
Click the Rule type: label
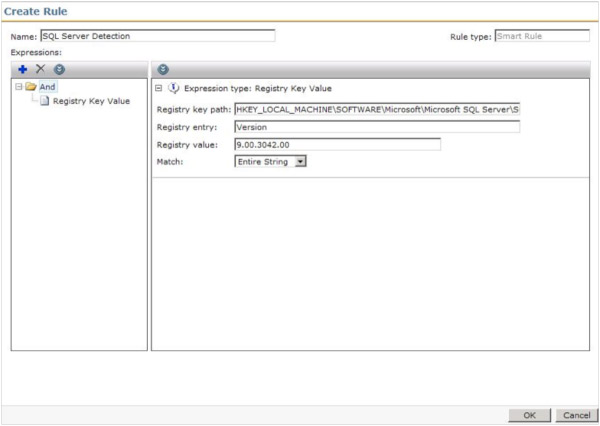[x=471, y=37]
